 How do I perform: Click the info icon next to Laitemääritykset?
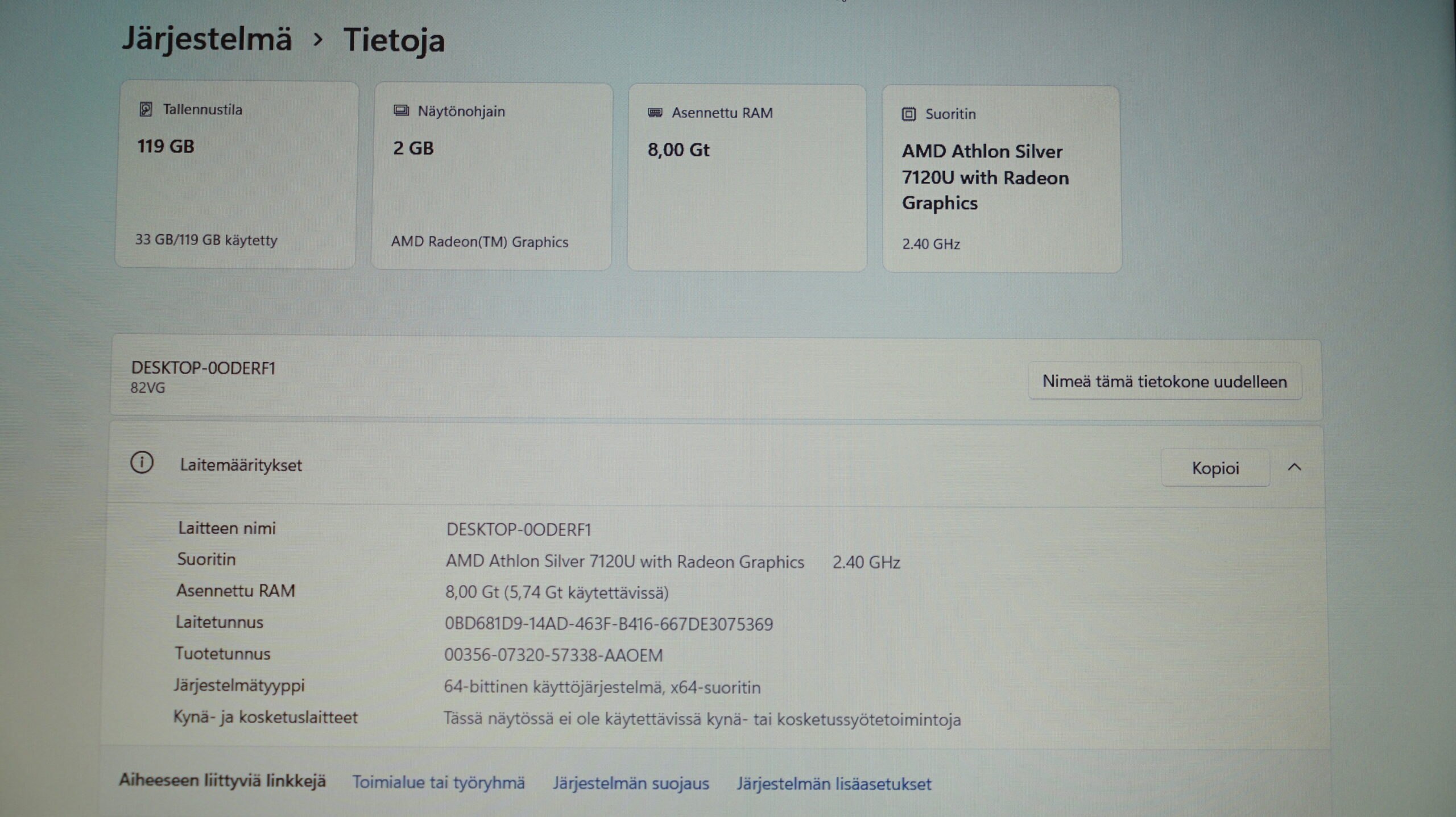[142, 463]
